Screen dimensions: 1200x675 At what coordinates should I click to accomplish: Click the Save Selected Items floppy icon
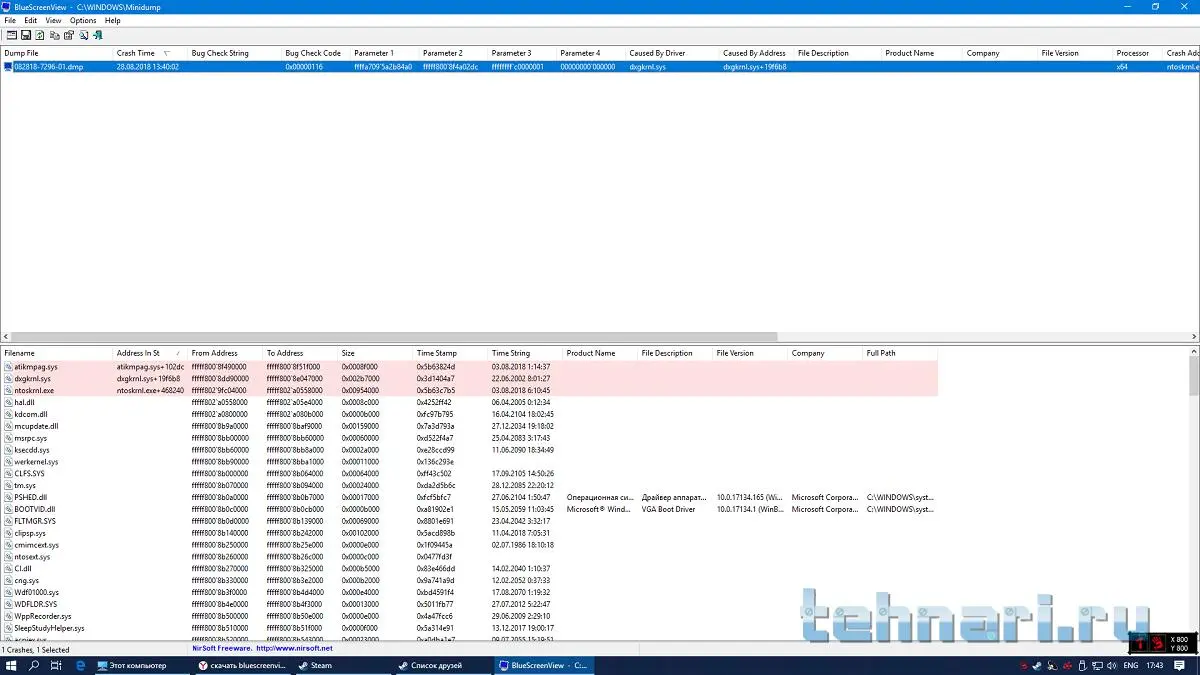point(26,35)
